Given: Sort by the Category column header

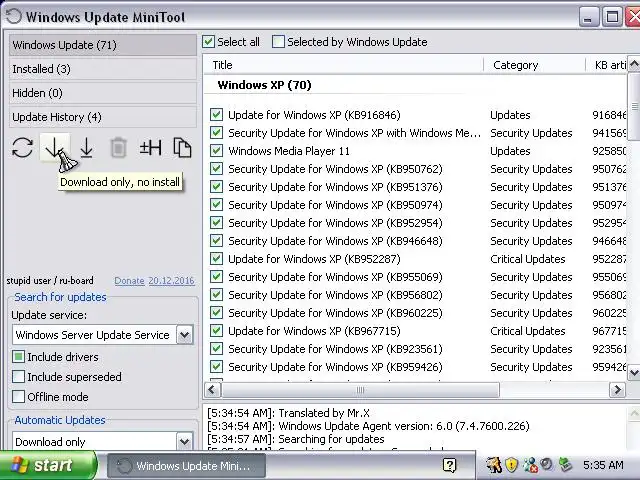Looking at the screenshot, I should [535, 65].
